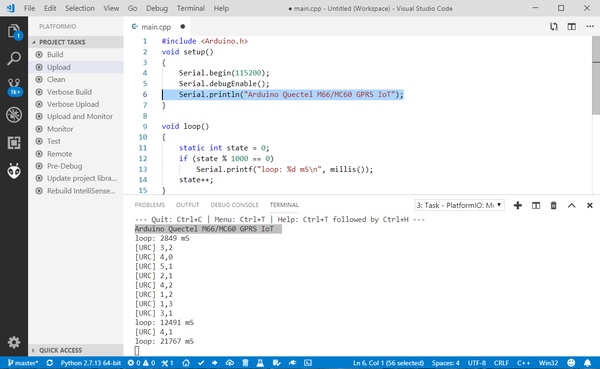Viewport: 600px width, 369px height.
Task: Change the C++ language mode
Action: [x=523, y=363]
